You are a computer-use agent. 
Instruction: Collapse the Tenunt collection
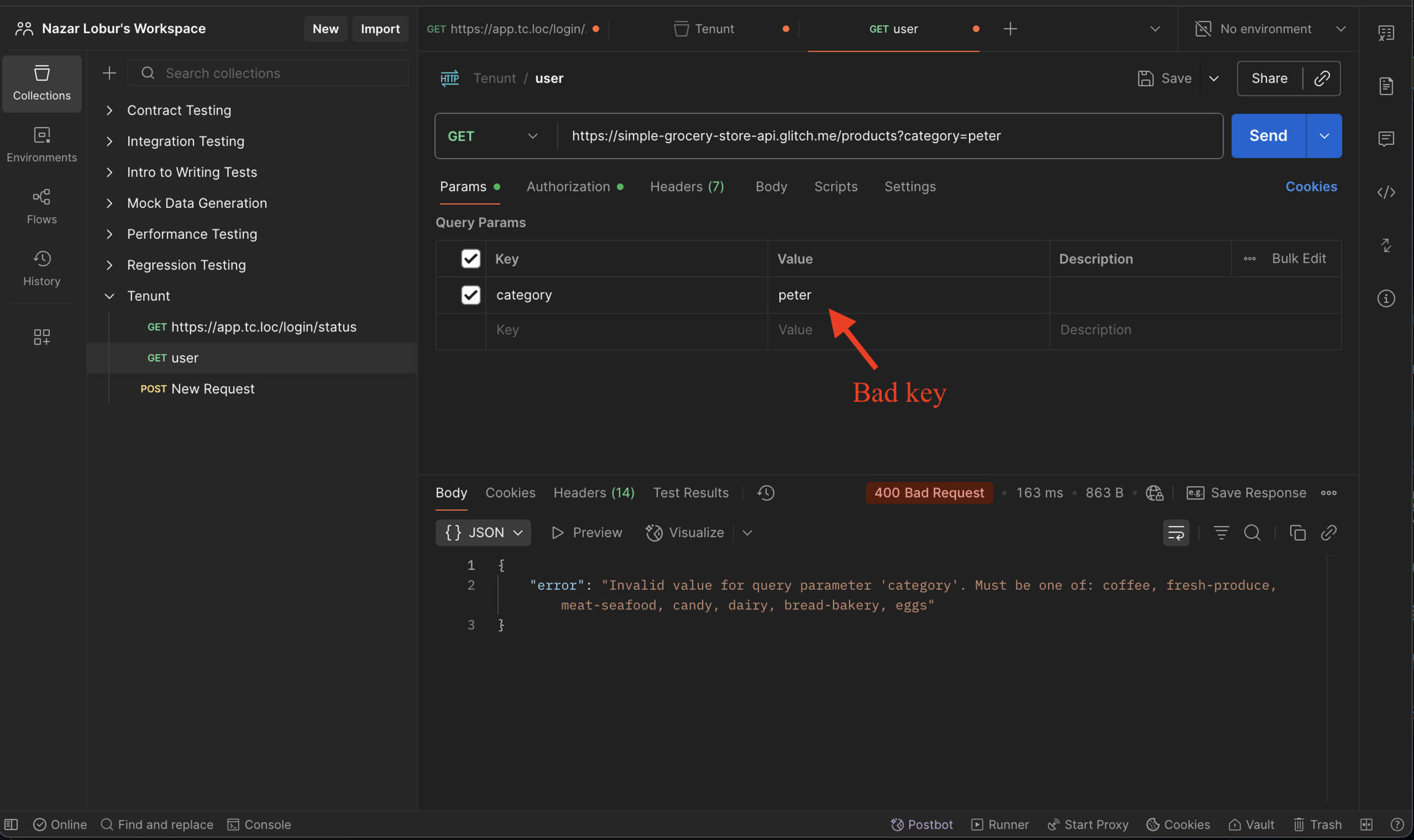pyautogui.click(x=110, y=296)
